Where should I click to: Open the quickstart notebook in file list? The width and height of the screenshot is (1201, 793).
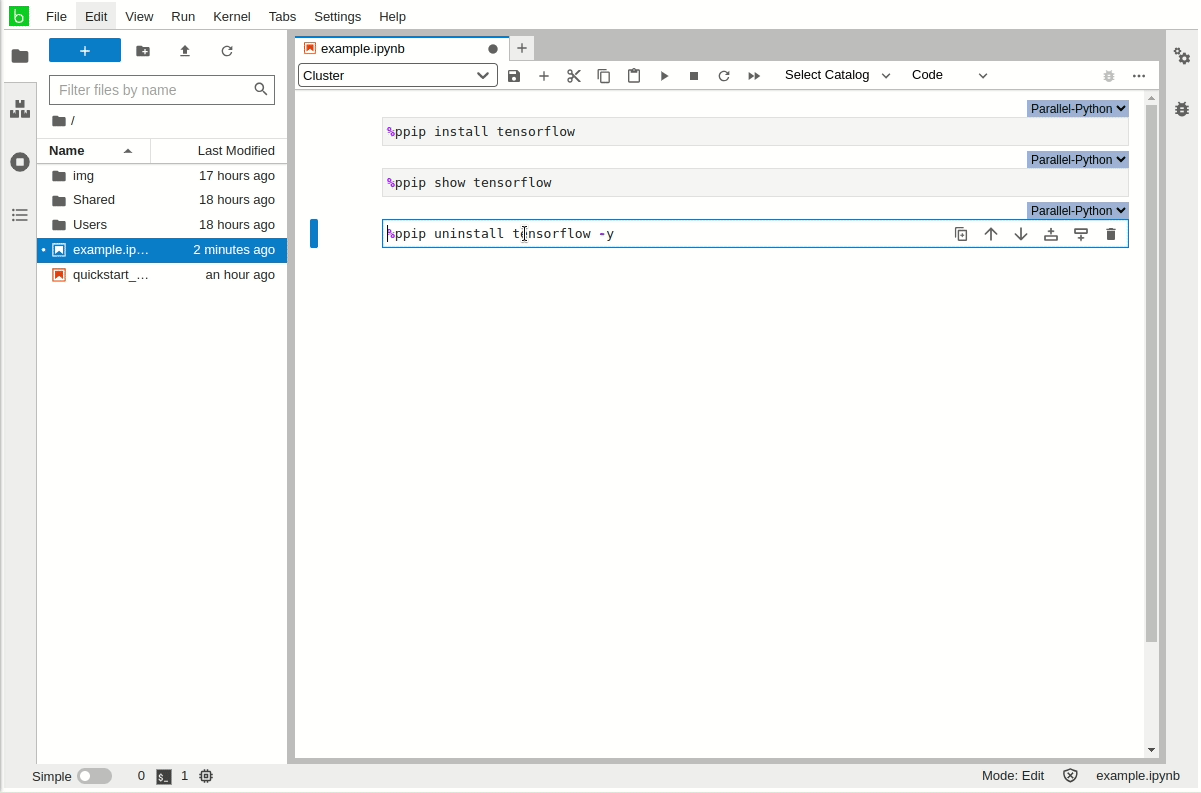110,275
